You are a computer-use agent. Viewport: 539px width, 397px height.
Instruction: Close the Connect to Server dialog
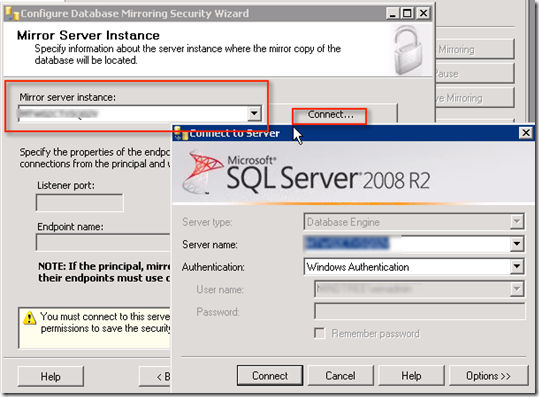pyautogui.click(x=526, y=133)
